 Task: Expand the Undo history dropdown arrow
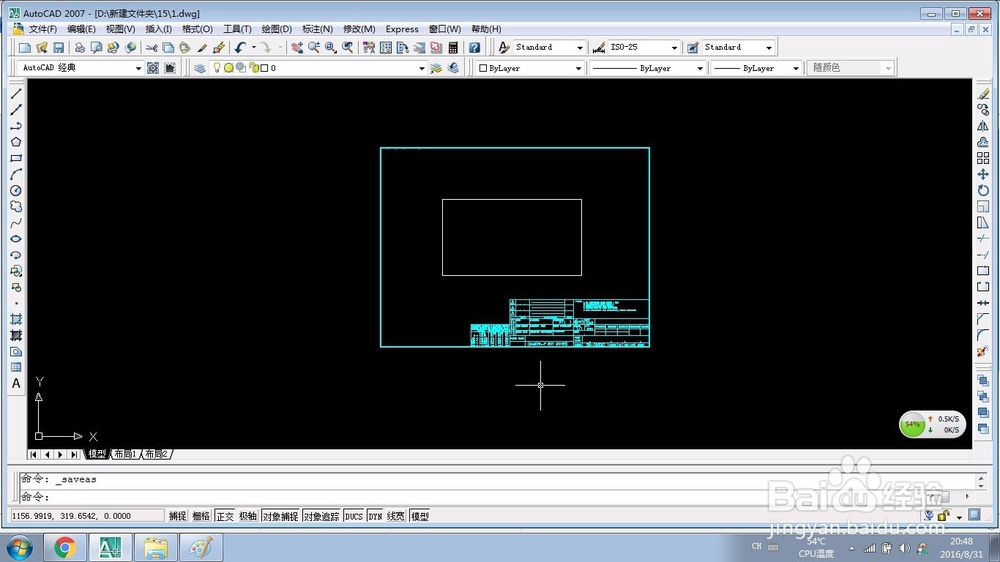coord(254,47)
